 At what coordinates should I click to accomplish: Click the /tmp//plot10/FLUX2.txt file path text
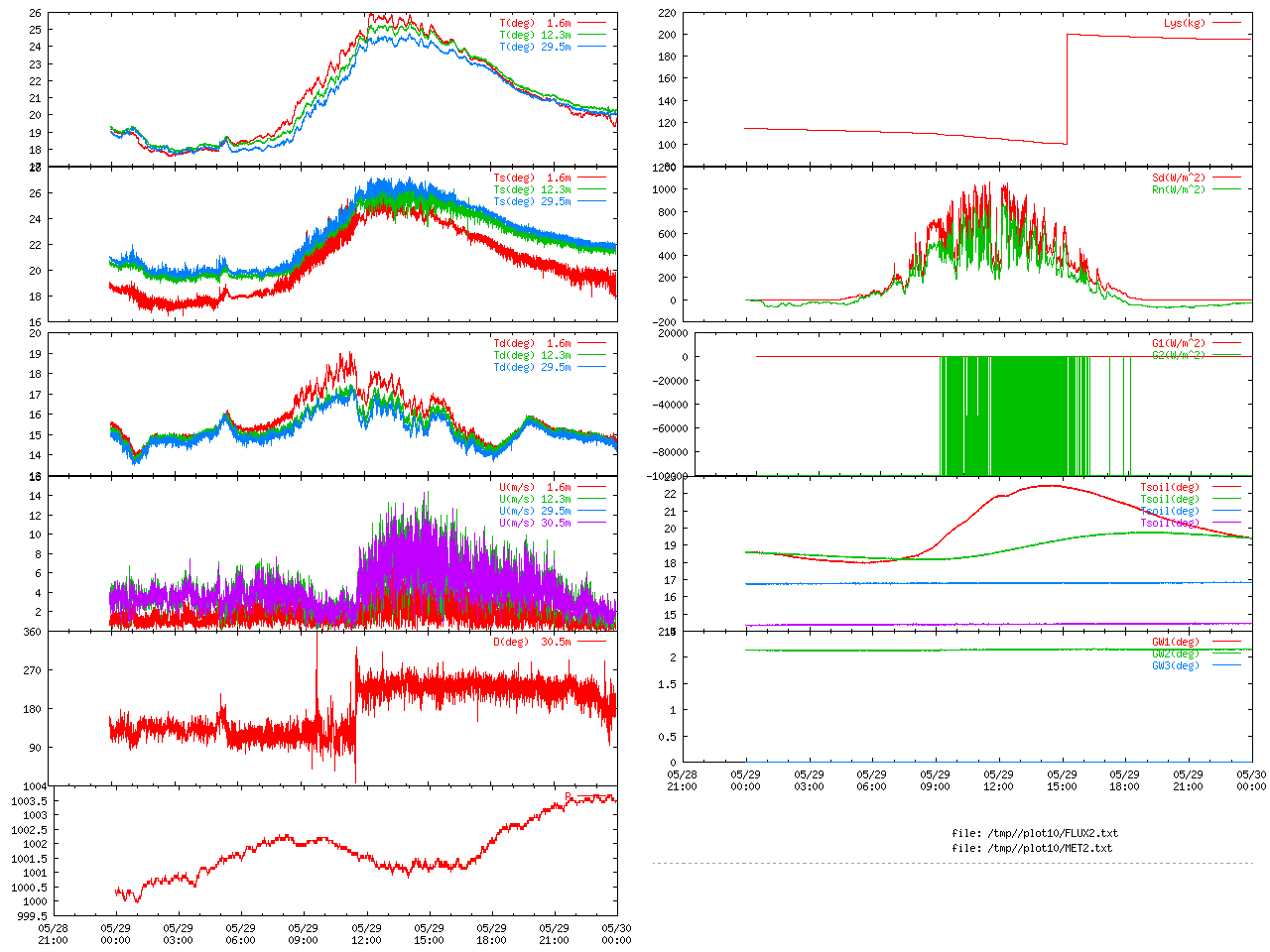tap(1034, 833)
